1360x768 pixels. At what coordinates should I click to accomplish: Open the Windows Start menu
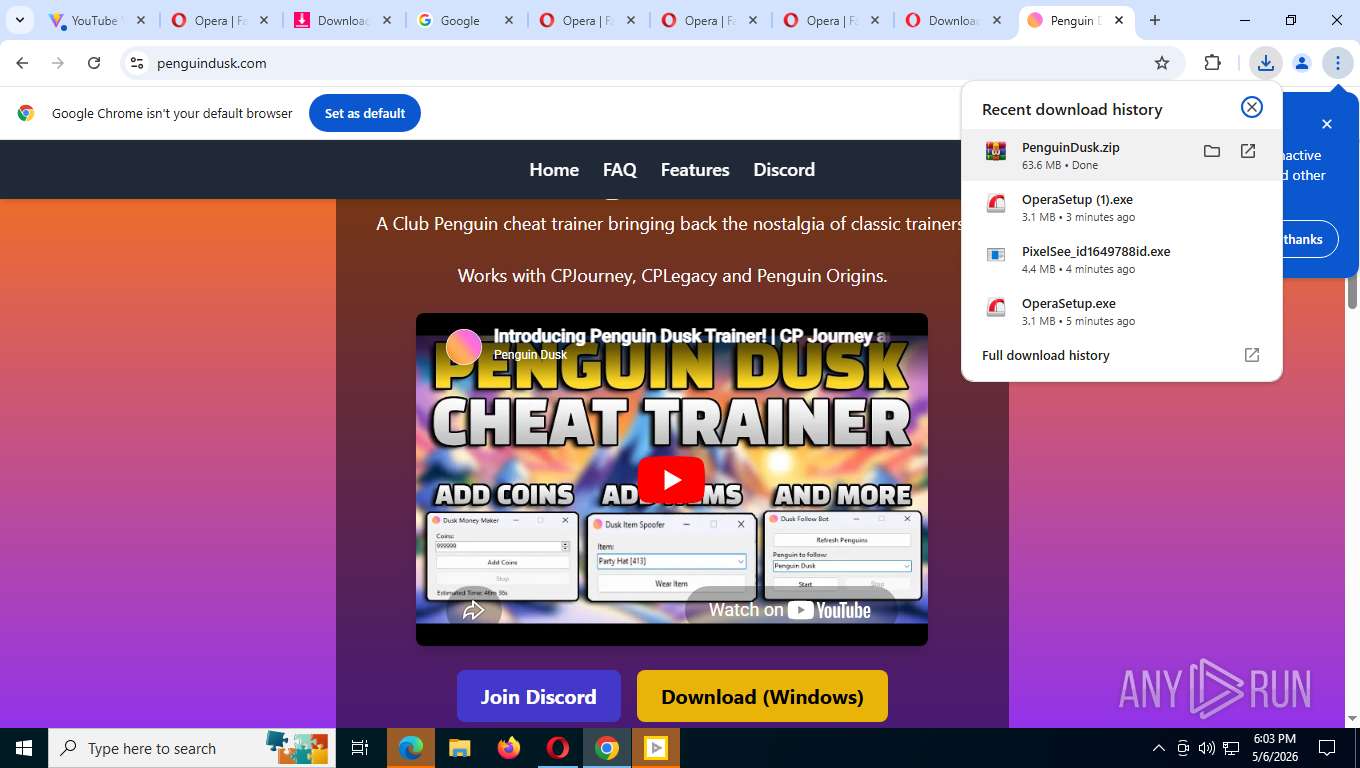tap(23, 748)
